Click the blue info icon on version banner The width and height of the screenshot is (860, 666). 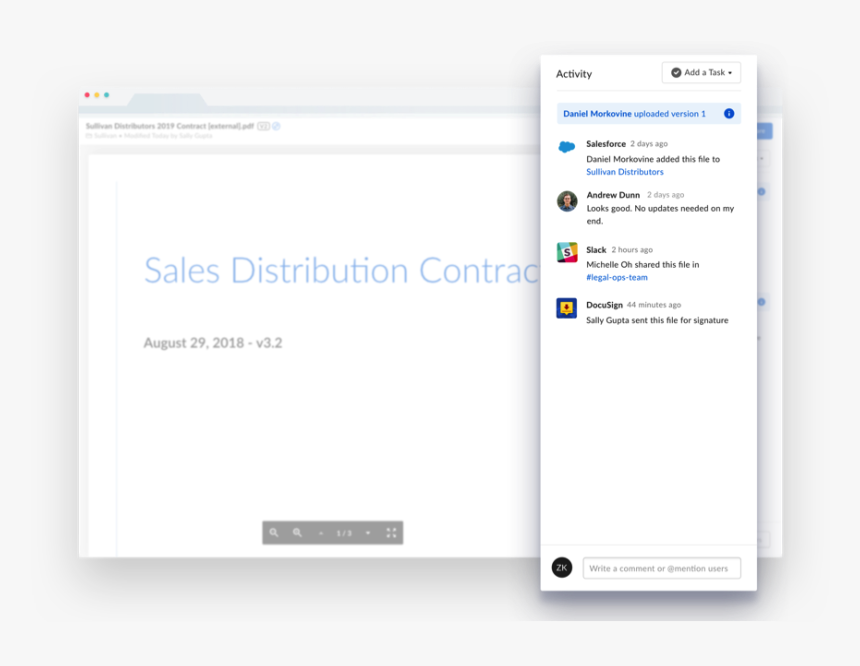pyautogui.click(x=729, y=114)
